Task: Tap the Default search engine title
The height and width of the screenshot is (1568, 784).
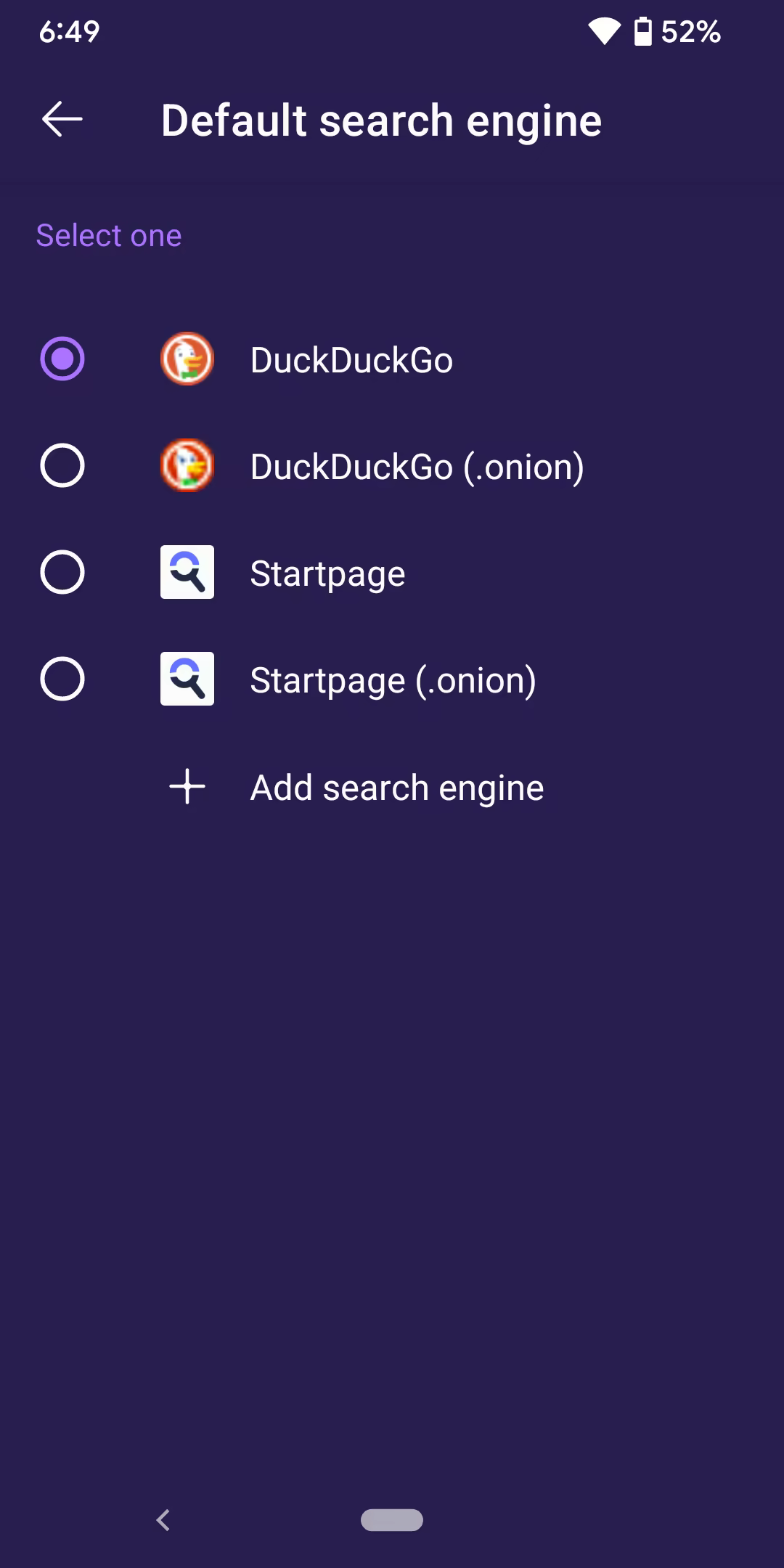Action: (381, 121)
